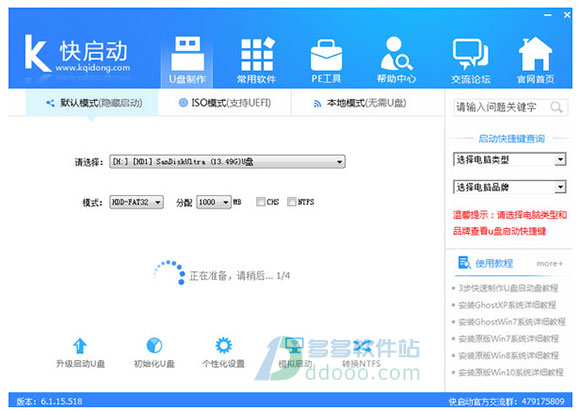Open 帮助中心 help center
The width and height of the screenshot is (580, 411).
[x=396, y=60]
